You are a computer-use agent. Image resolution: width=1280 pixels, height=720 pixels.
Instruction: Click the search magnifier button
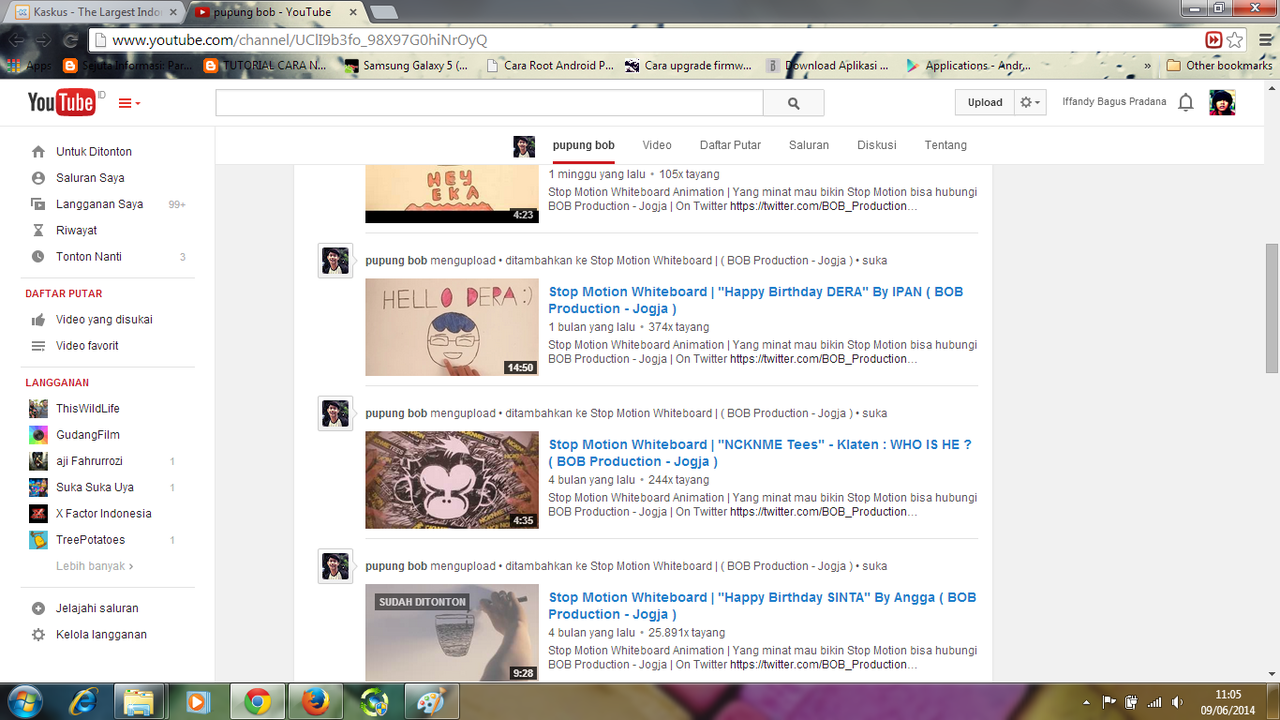[x=794, y=103]
